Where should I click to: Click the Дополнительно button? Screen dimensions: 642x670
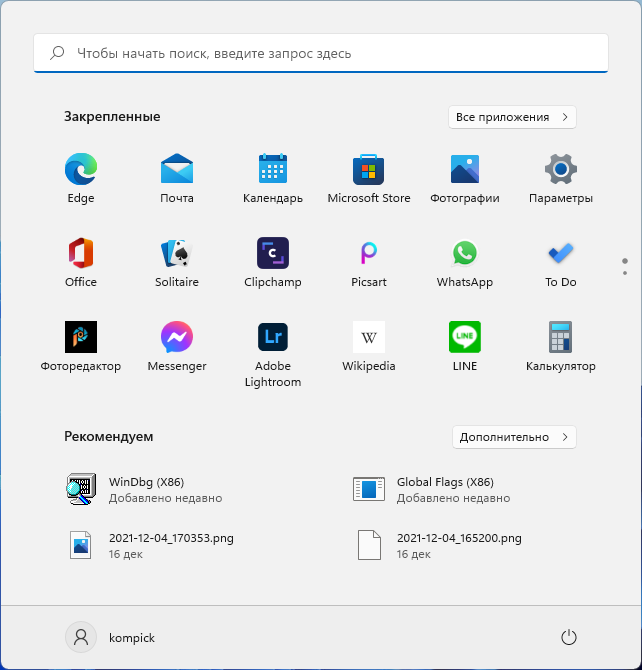[x=514, y=437]
